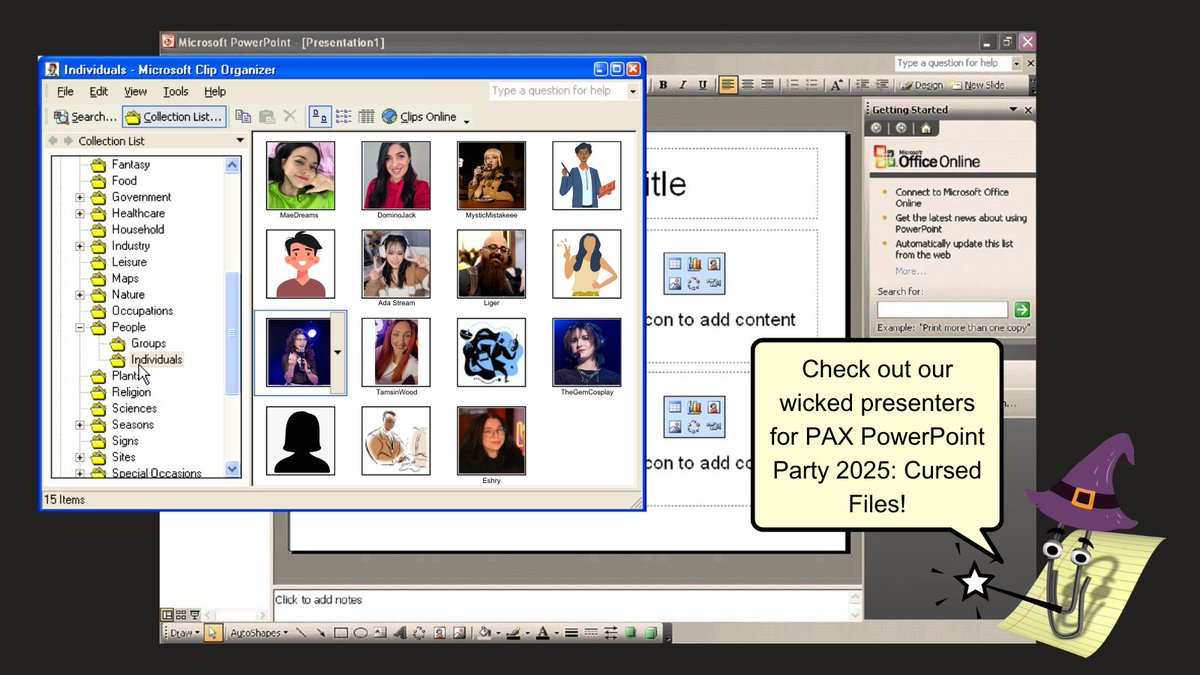This screenshot has width=1200, height=675.
Task: Click the green search Go arrow button
Action: [1022, 309]
